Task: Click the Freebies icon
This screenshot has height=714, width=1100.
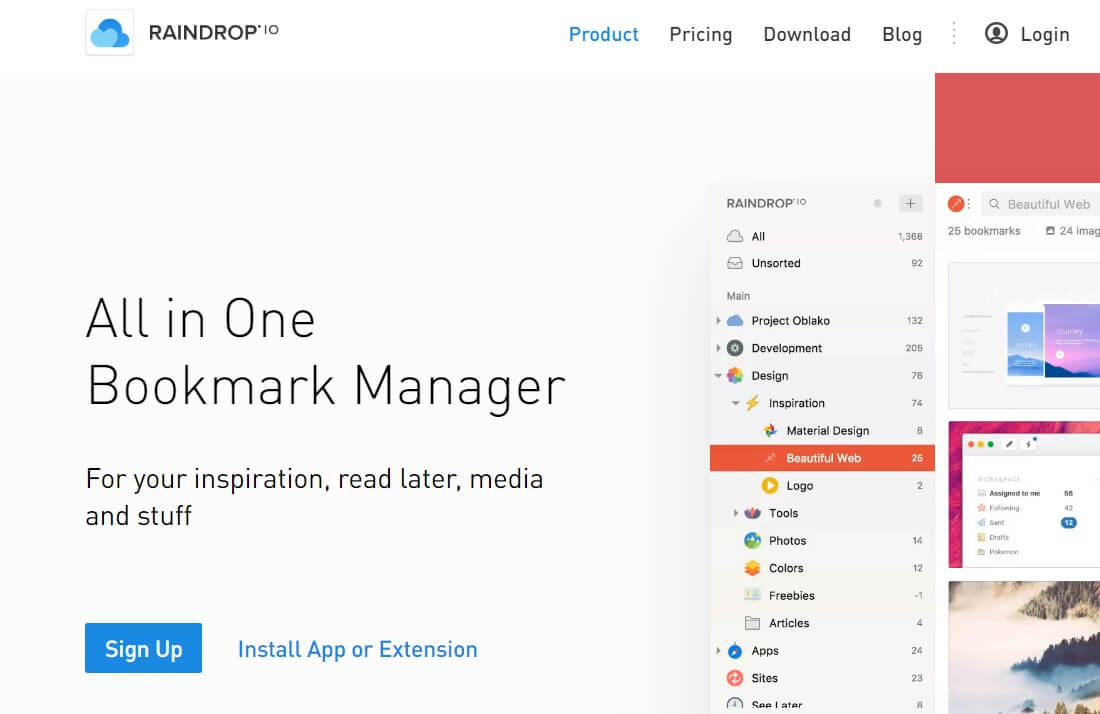Action: [752, 595]
